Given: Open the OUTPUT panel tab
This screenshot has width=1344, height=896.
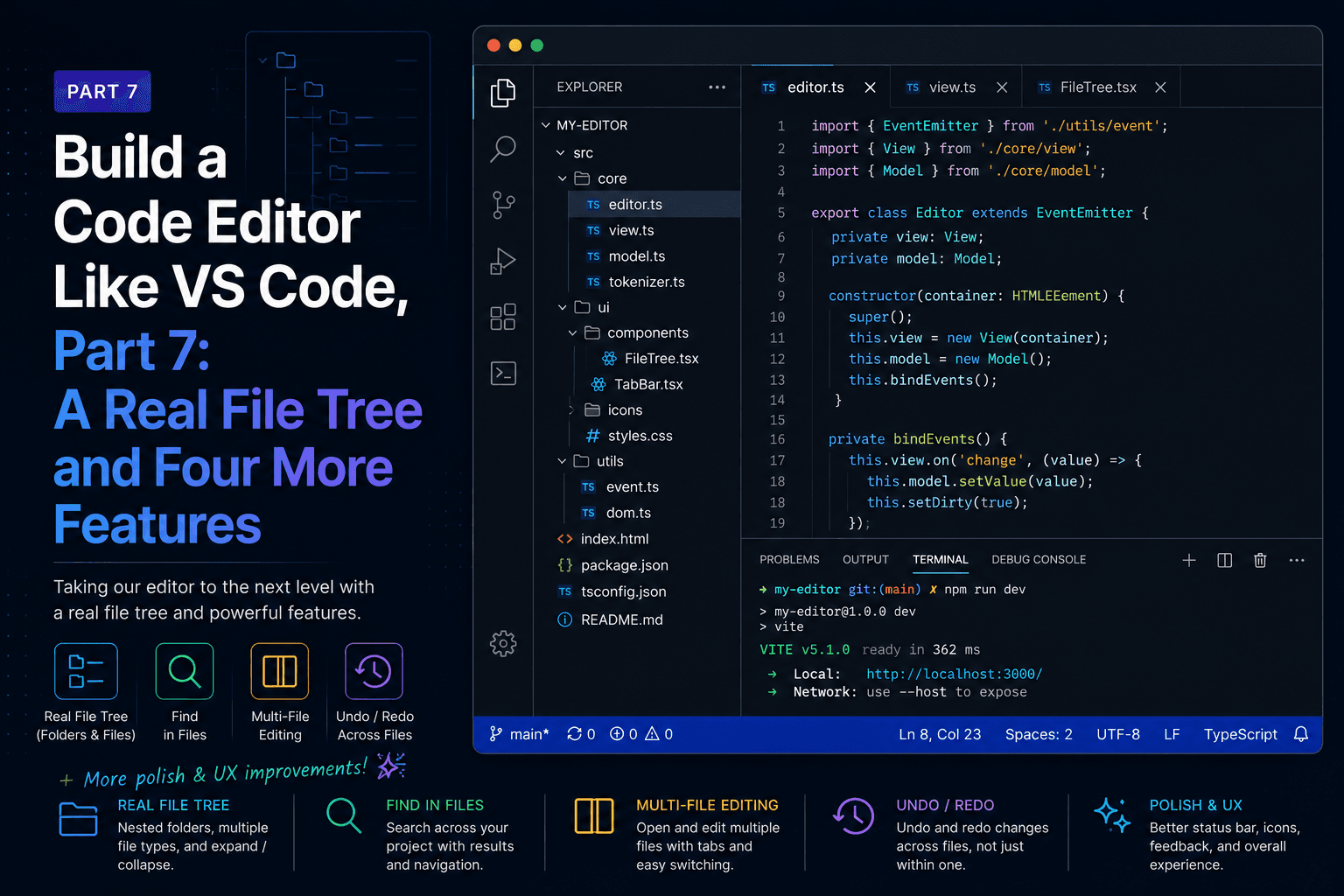Looking at the screenshot, I should click(x=865, y=560).
